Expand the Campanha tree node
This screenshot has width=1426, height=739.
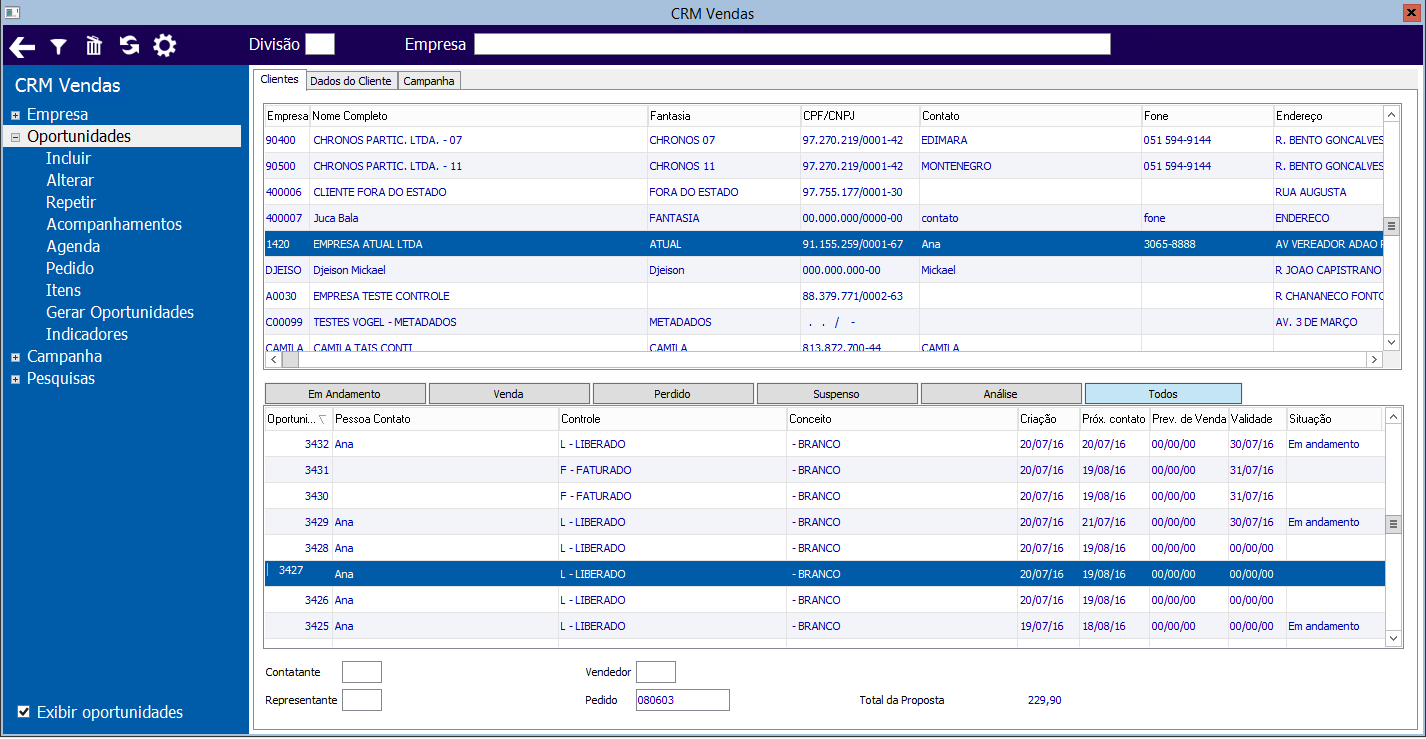coord(15,357)
